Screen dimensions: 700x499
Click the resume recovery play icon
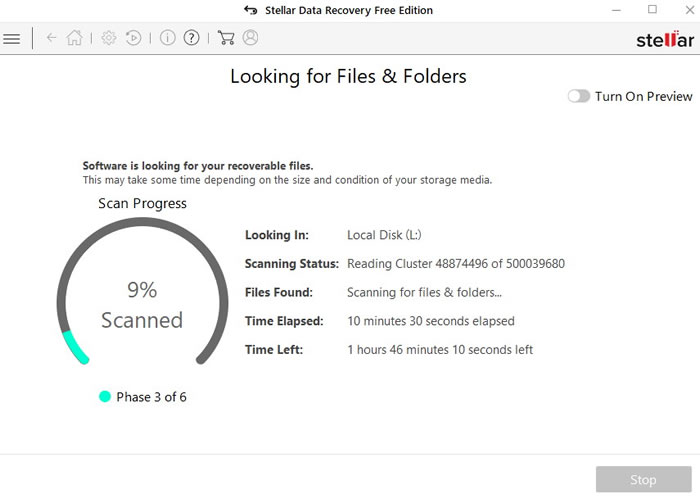tap(133, 38)
